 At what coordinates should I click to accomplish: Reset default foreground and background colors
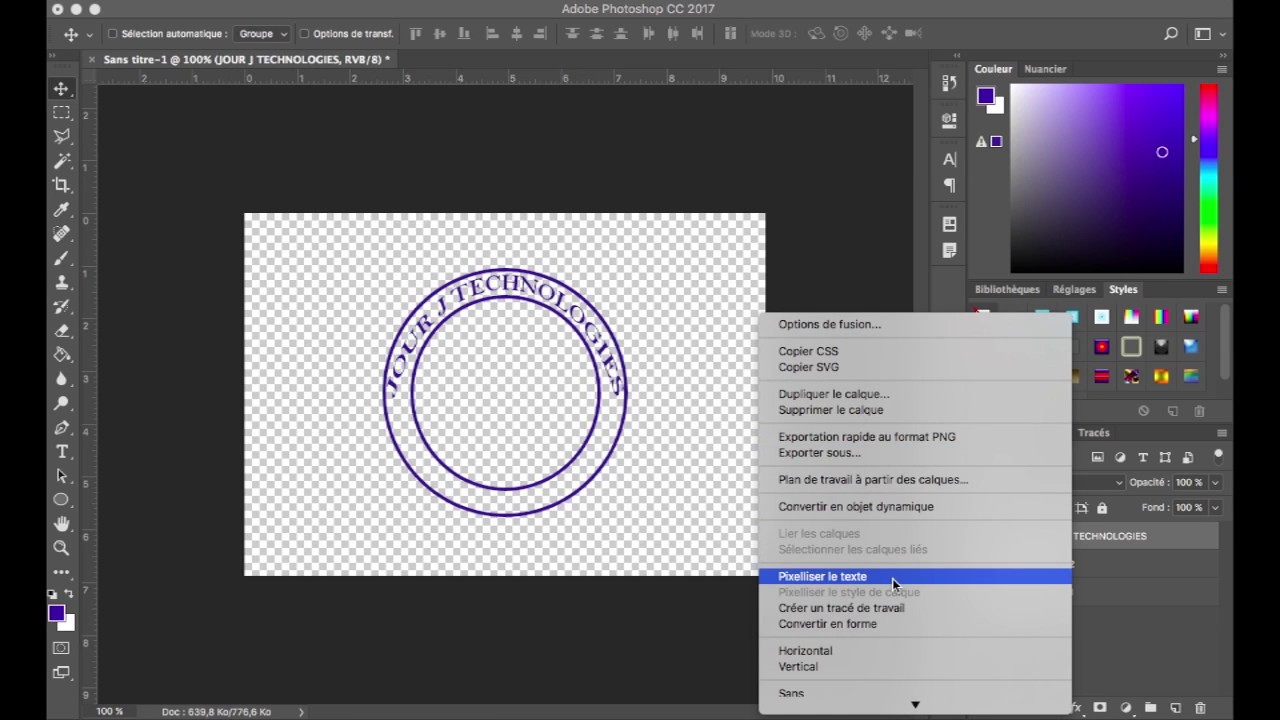pyautogui.click(x=53, y=594)
